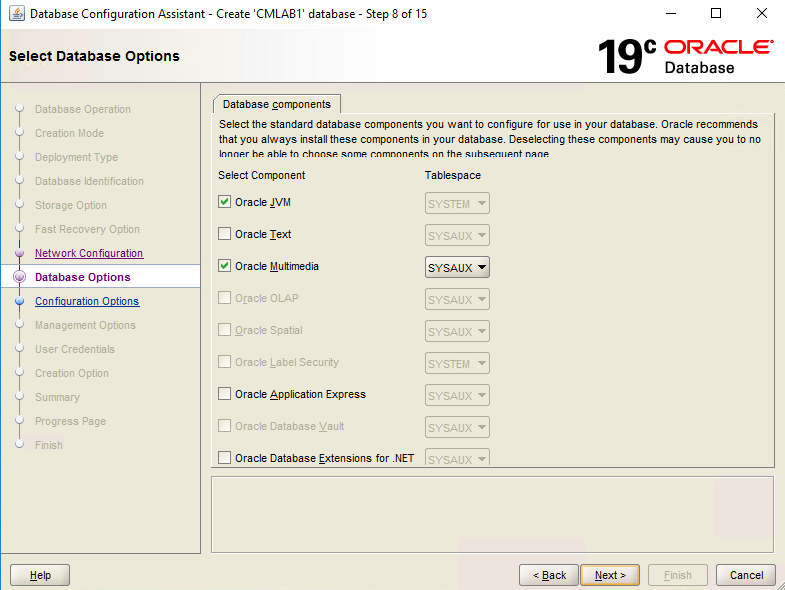Click the Creation Option step
Image resolution: width=785 pixels, height=590 pixels.
click(72, 373)
